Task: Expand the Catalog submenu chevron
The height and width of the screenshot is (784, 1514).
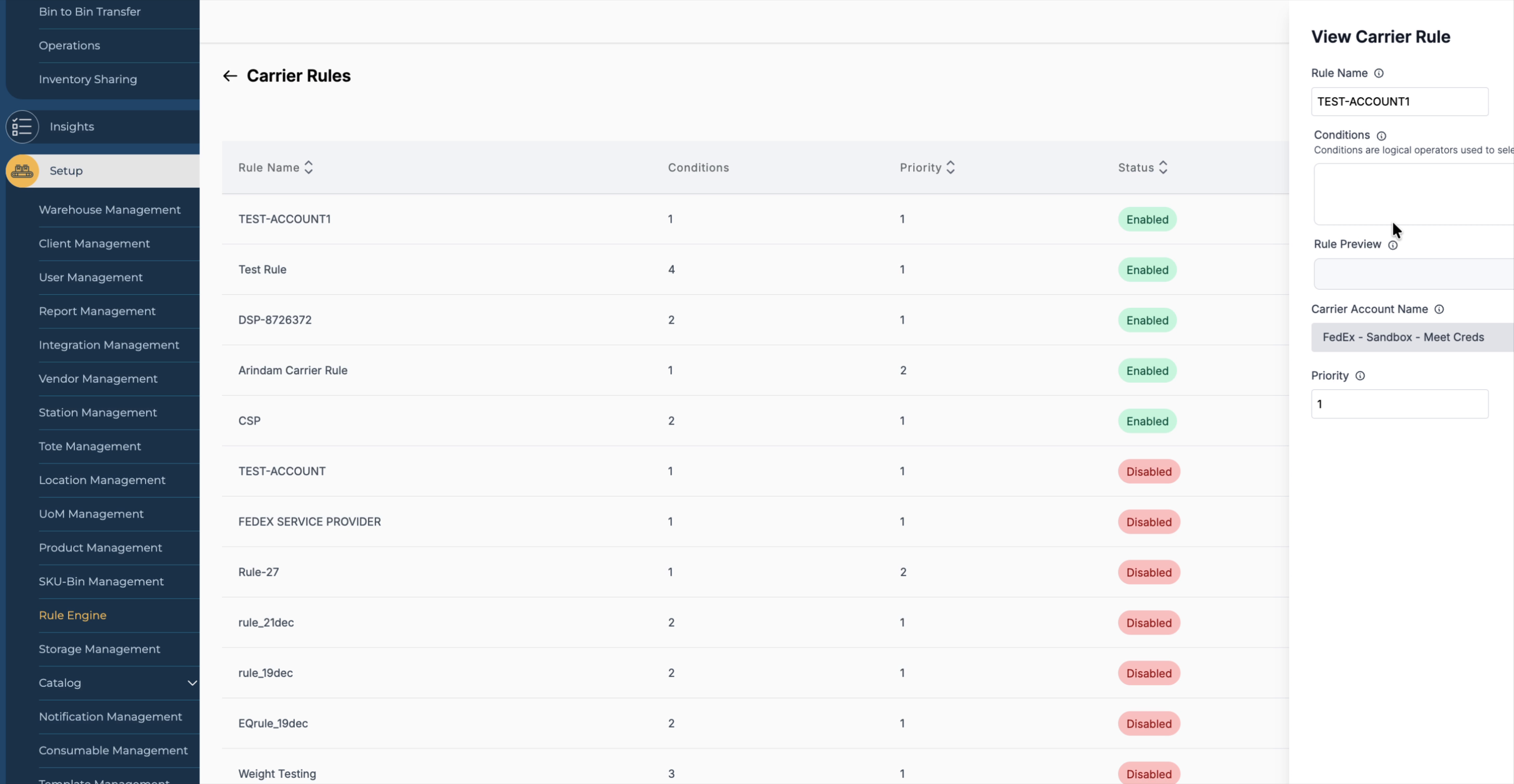Action: (192, 683)
